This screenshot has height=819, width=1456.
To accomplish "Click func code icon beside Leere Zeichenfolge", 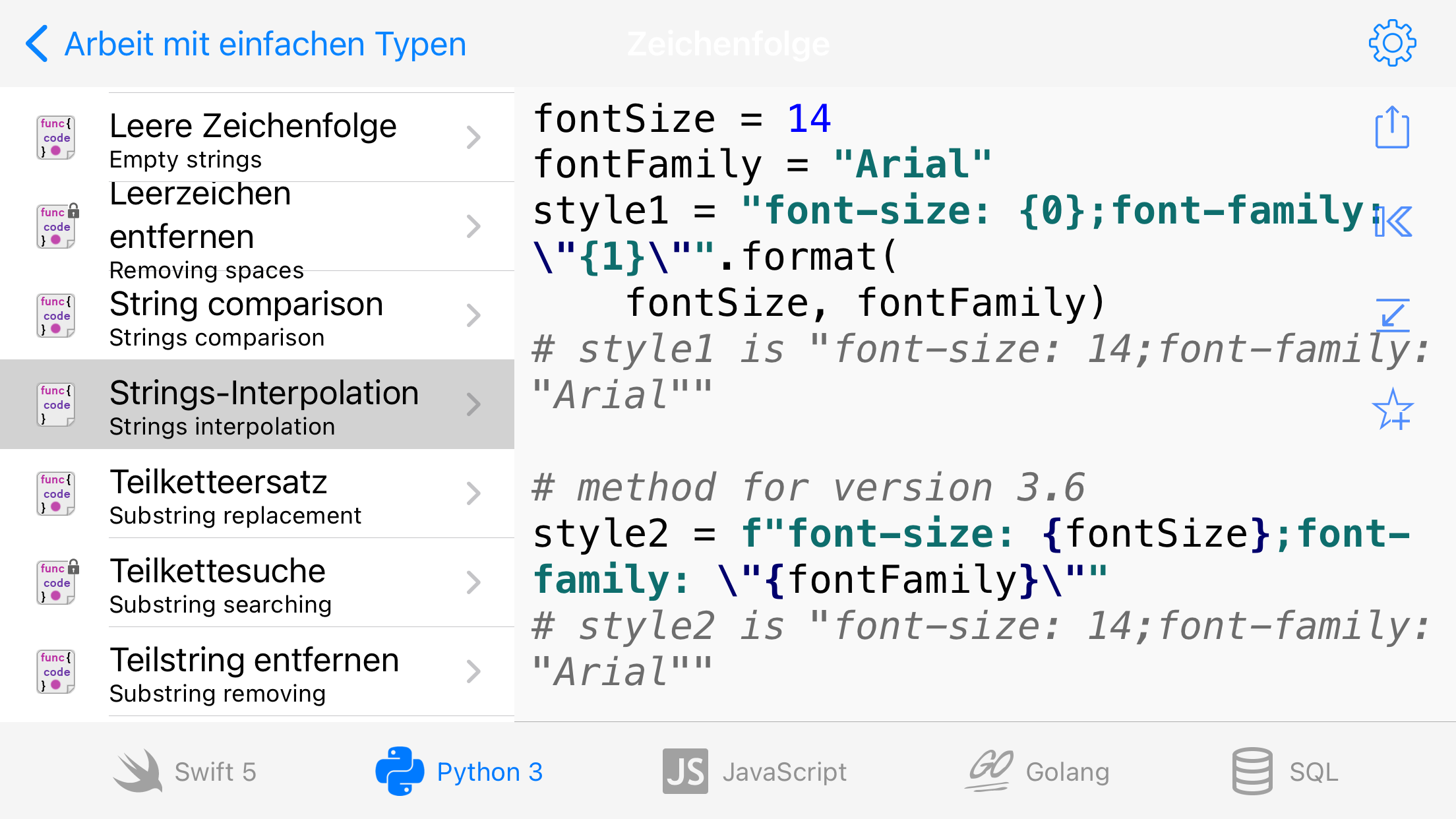I will tap(56, 137).
